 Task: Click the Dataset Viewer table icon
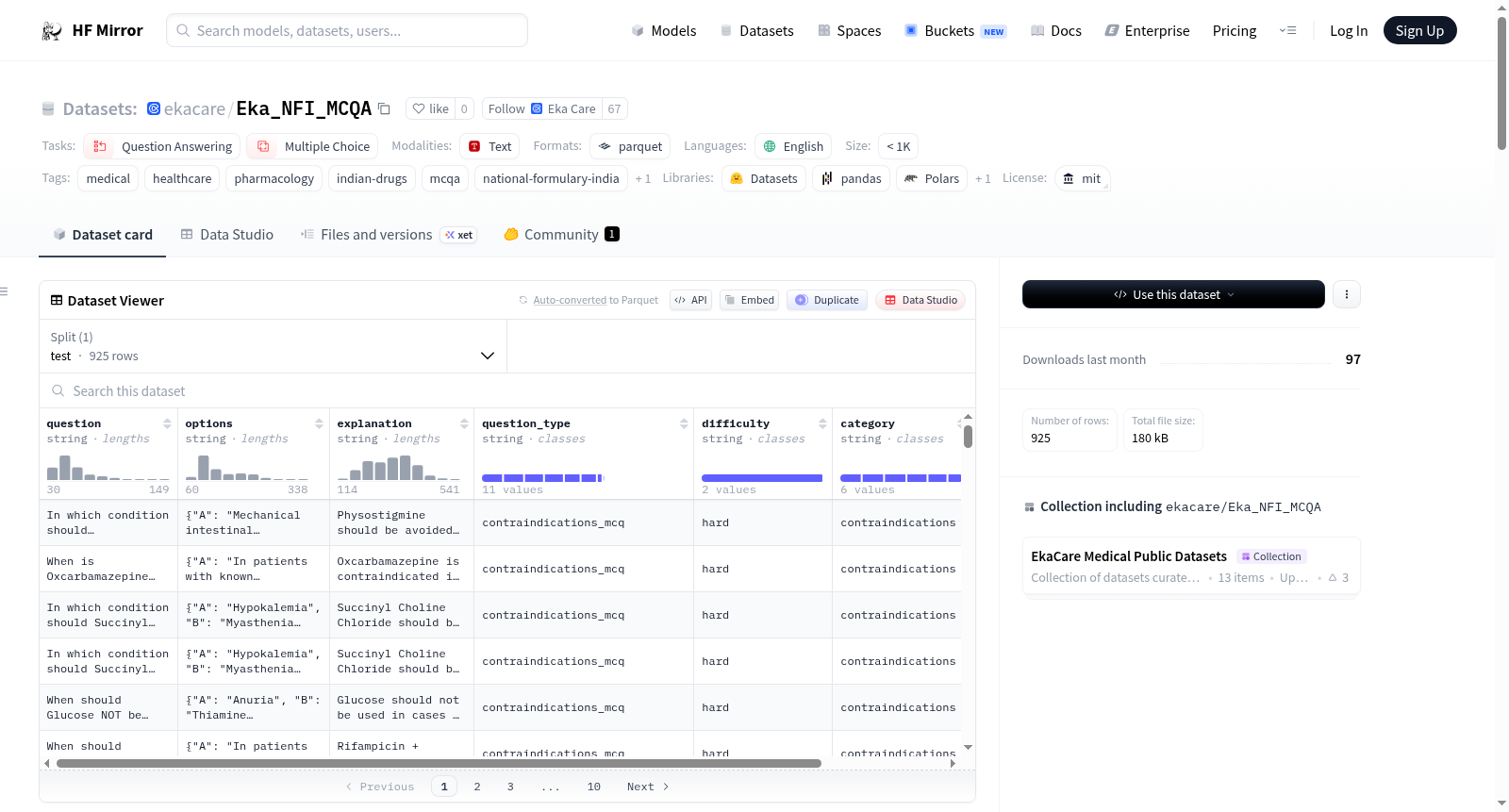coord(57,300)
